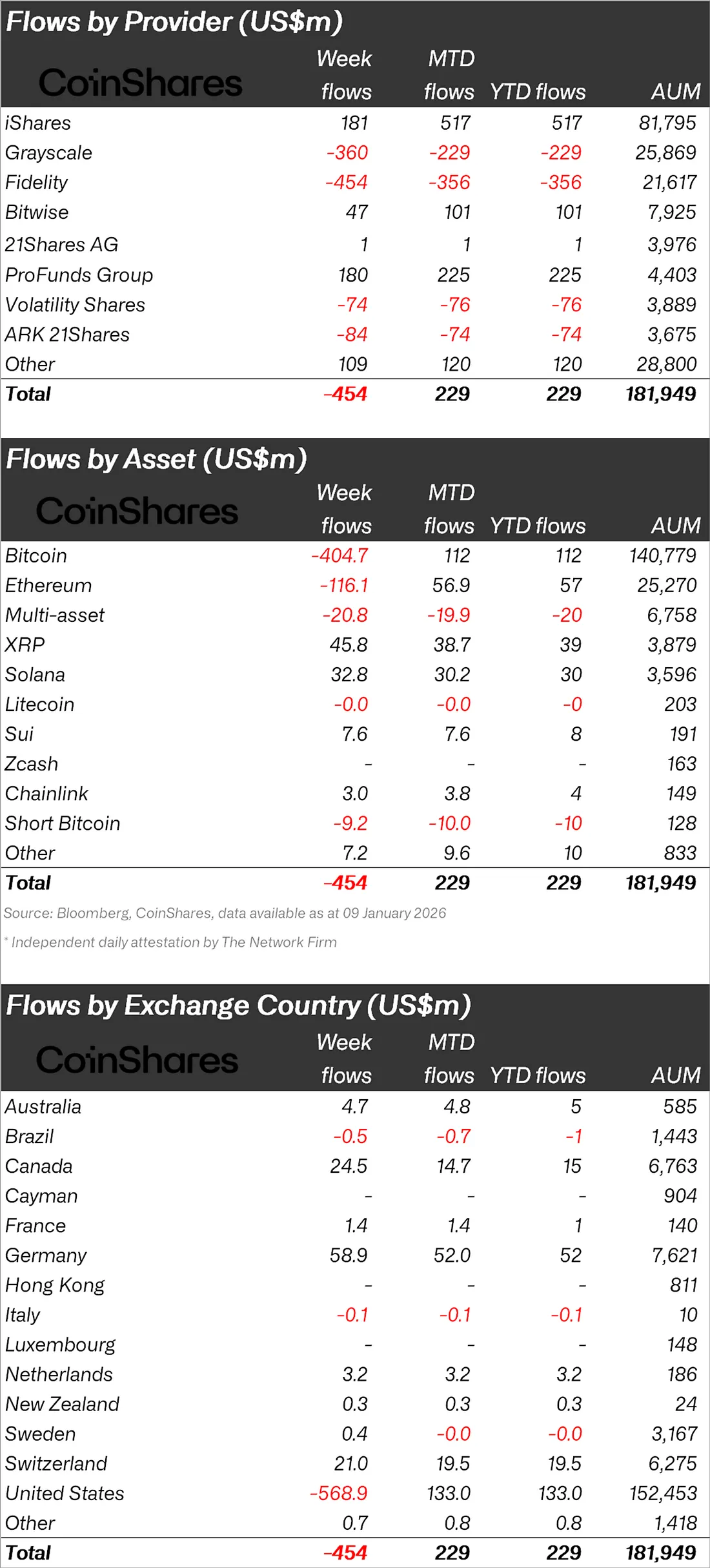Viewport: 710px width, 1568px height.
Task: Click the Bloomberg, CoinShares source note
Action: (x=225, y=913)
